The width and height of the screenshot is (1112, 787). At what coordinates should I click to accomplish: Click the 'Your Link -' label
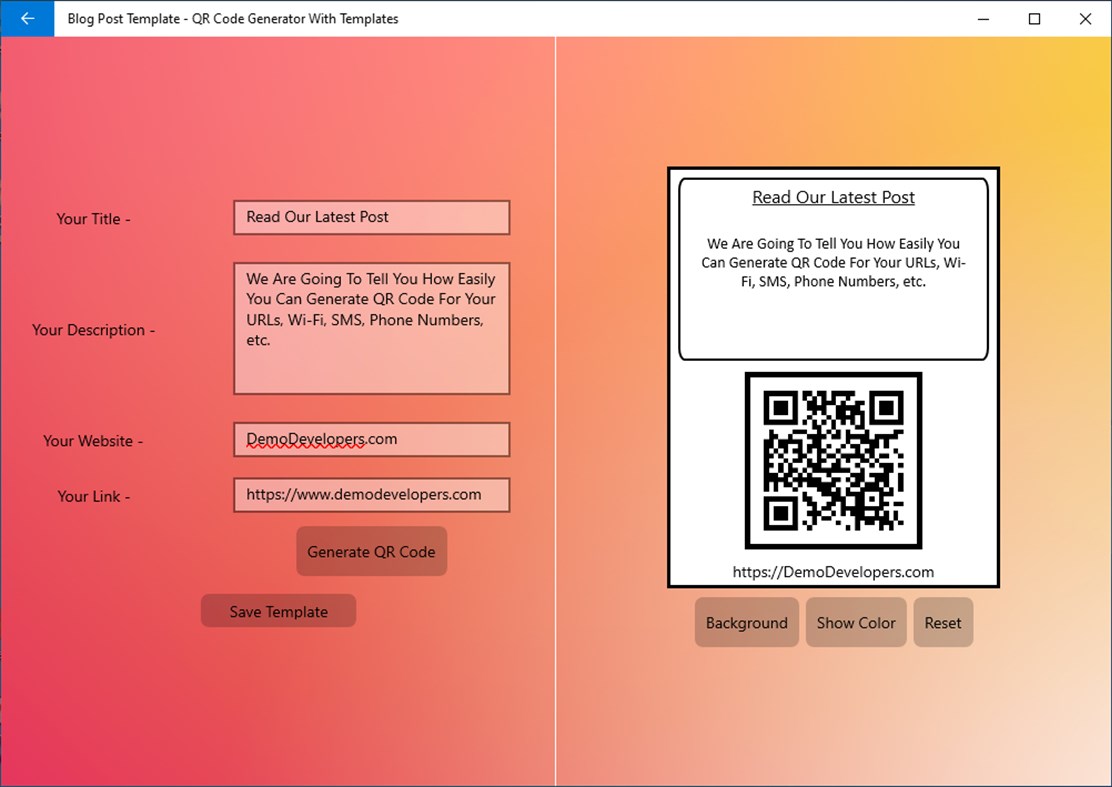(x=94, y=496)
